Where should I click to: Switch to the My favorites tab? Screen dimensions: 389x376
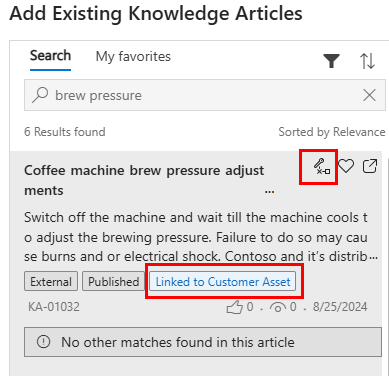133,56
